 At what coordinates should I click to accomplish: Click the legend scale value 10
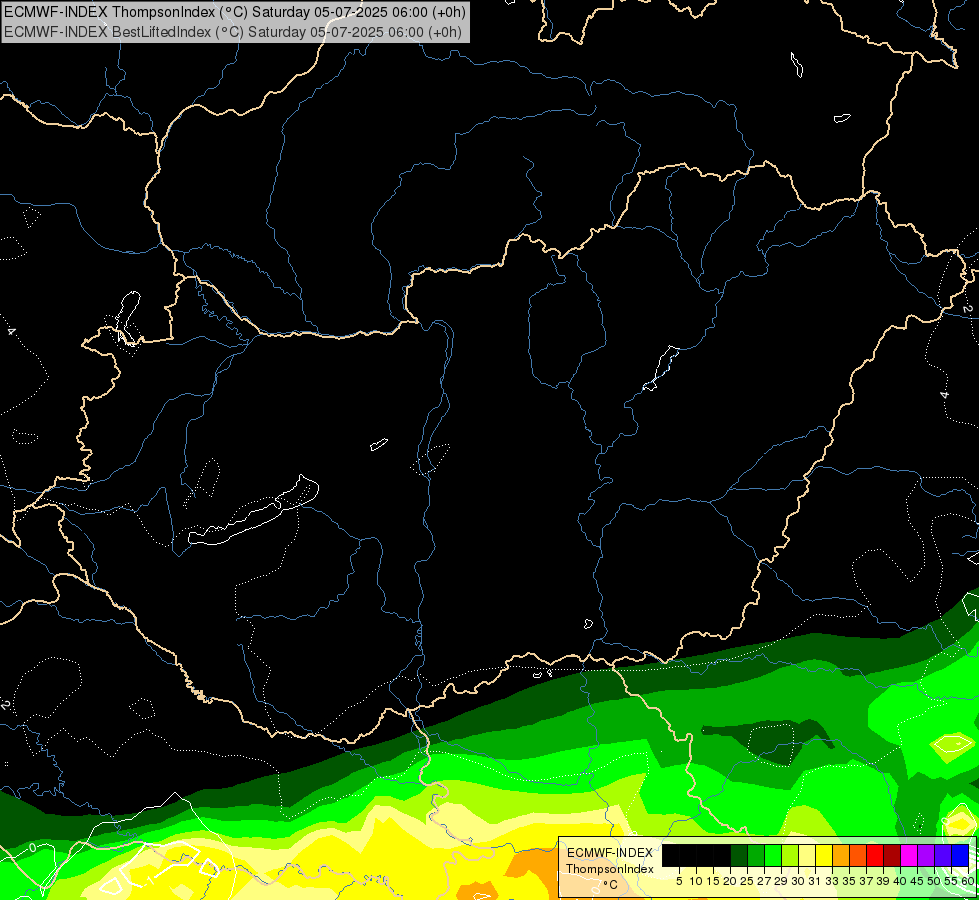tap(696, 881)
